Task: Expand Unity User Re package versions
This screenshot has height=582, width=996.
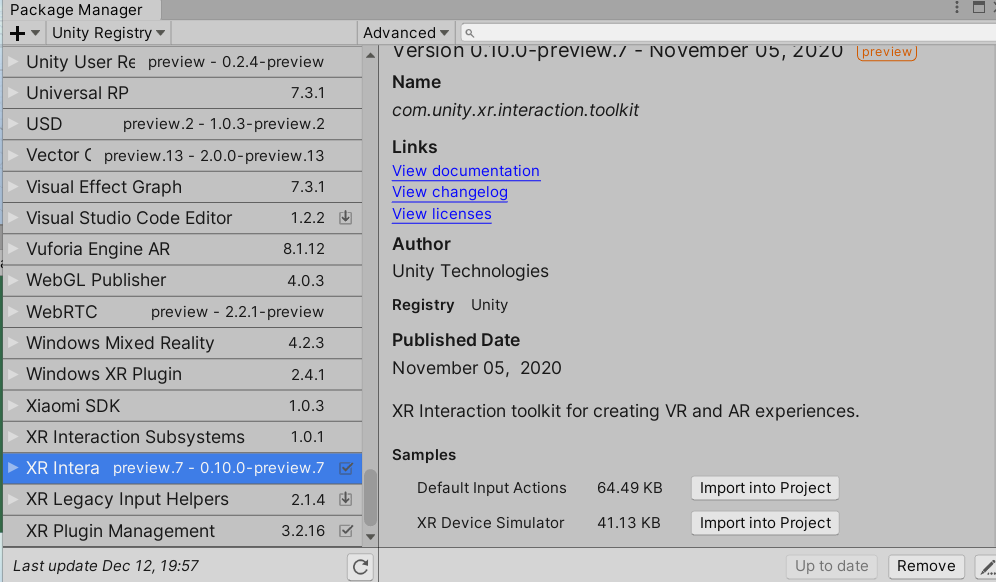Action: click(13, 62)
